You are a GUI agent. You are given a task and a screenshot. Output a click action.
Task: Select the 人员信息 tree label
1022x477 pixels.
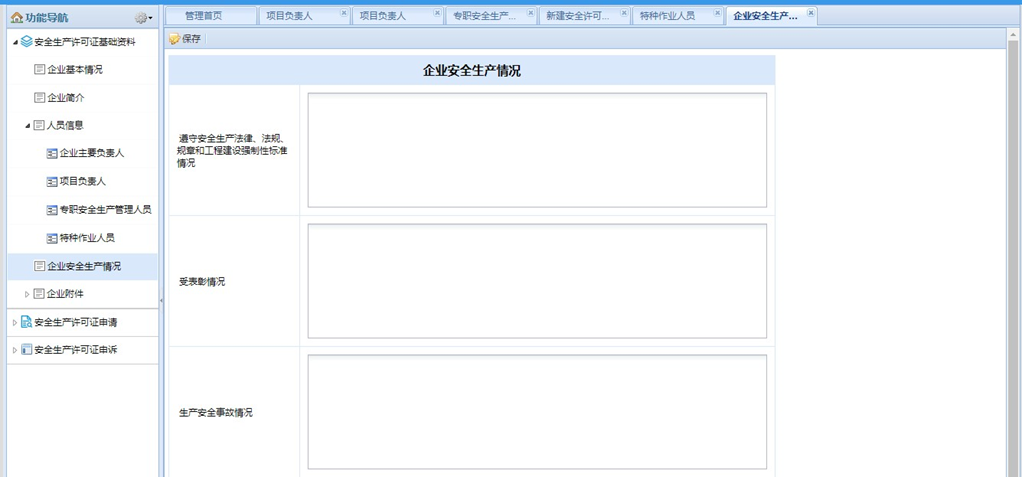[x=65, y=125]
